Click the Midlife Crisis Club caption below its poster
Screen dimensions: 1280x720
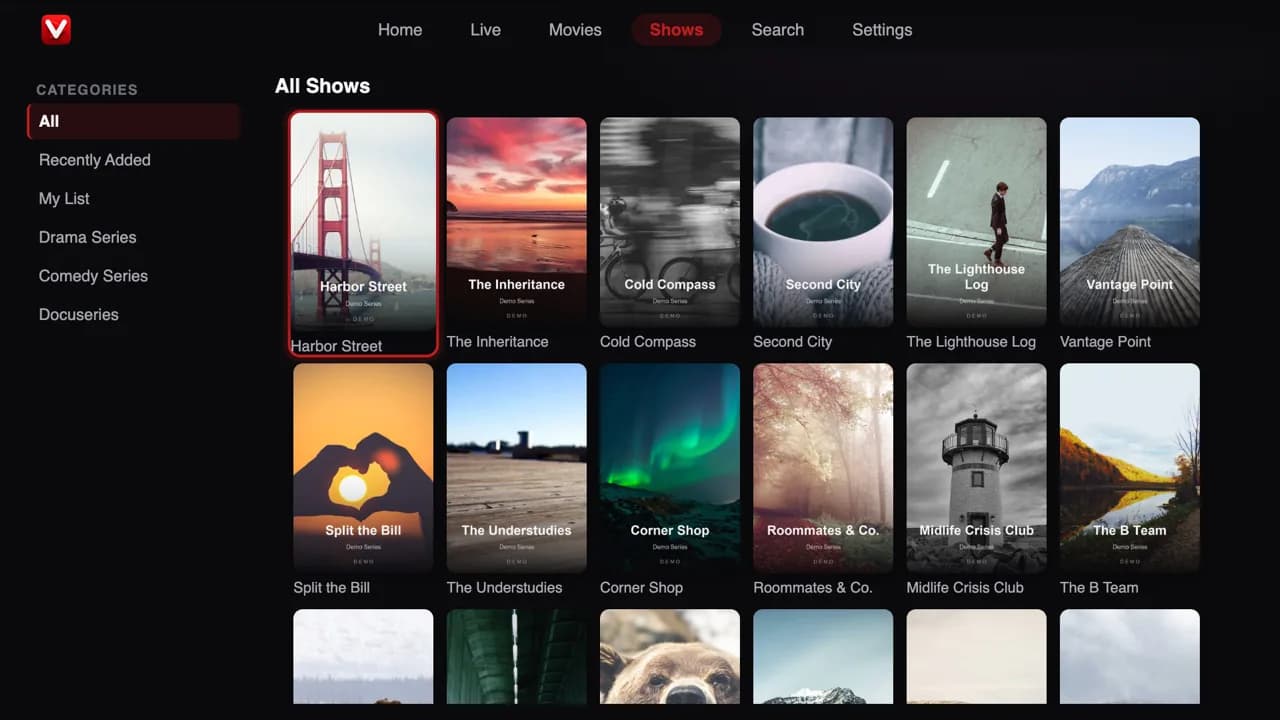click(965, 588)
